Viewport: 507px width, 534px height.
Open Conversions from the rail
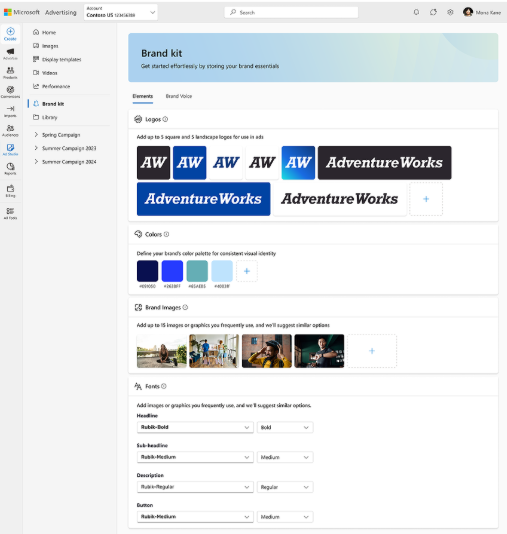(x=10, y=92)
